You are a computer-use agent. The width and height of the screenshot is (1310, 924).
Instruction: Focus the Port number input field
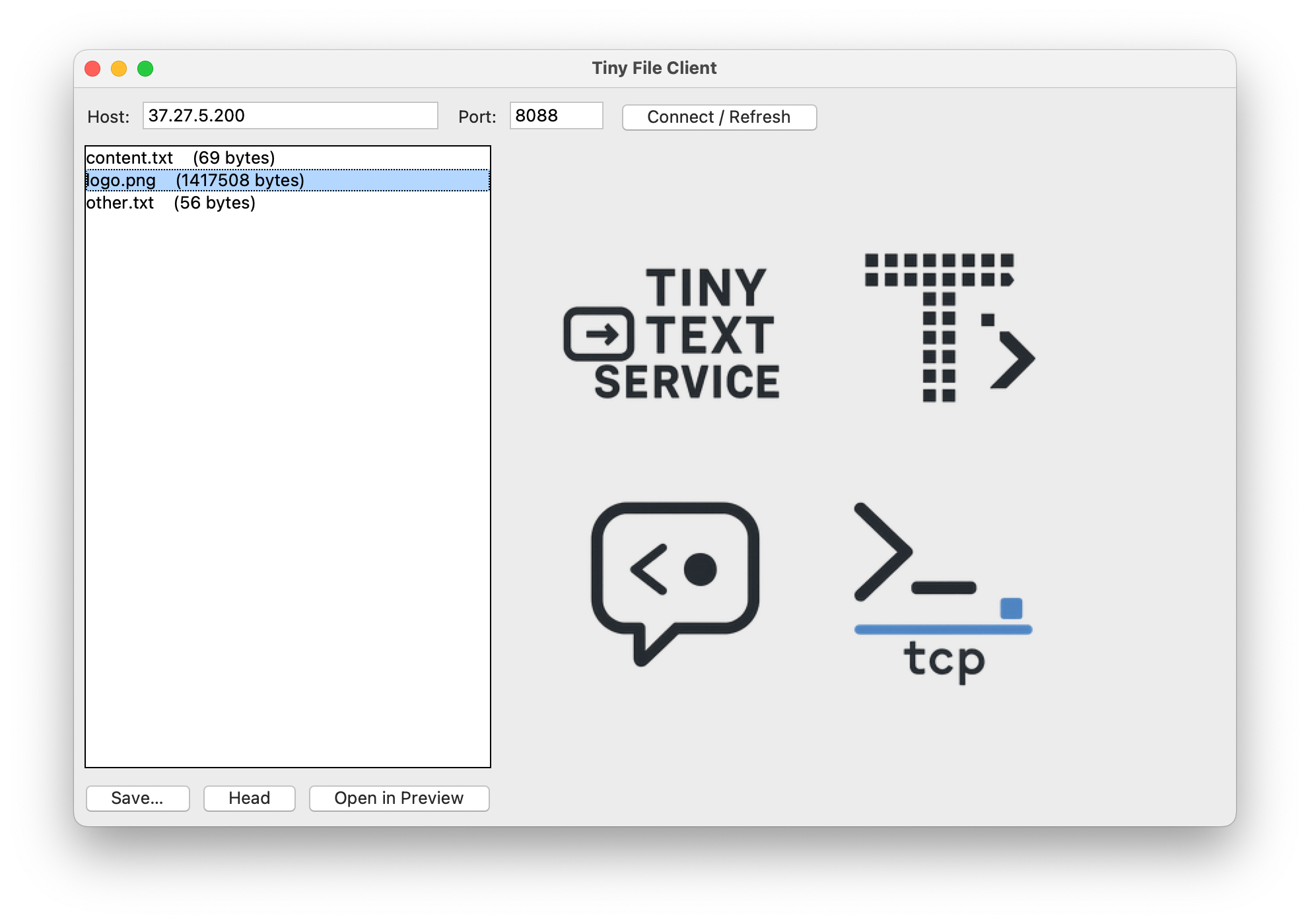click(556, 115)
